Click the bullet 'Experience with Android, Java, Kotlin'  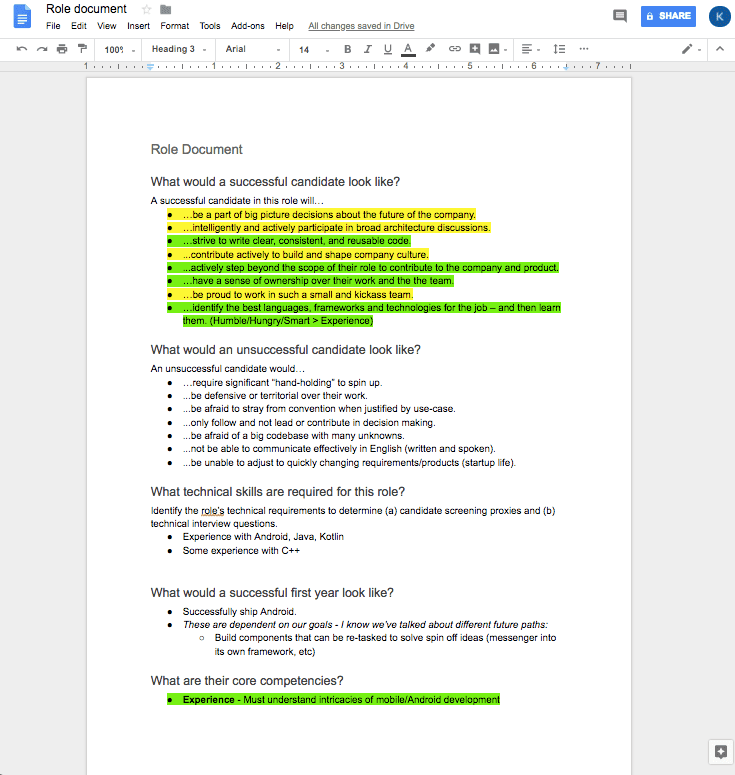click(x=263, y=537)
